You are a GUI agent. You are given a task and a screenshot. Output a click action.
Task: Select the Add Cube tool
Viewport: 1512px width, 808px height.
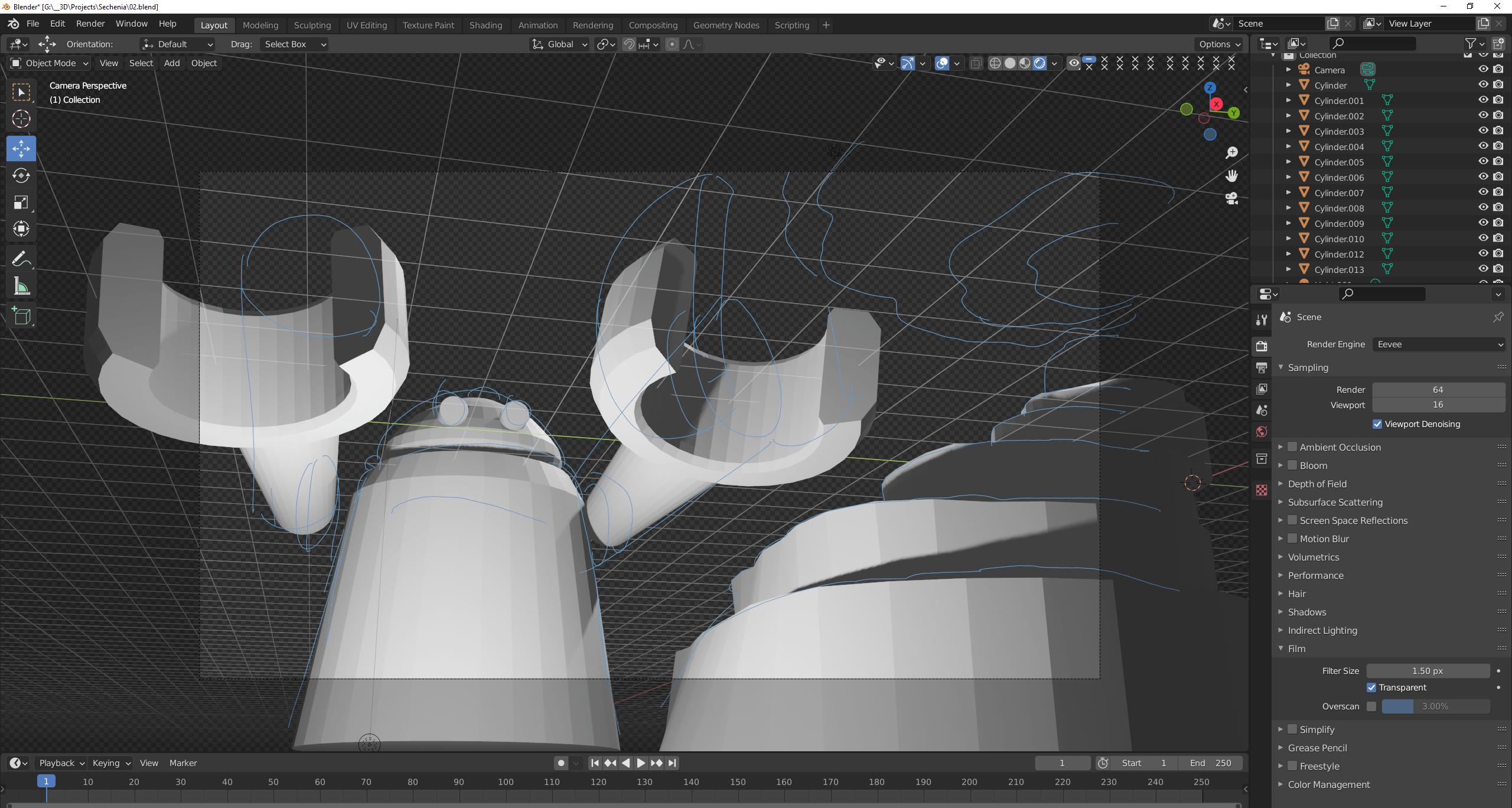pos(21,316)
